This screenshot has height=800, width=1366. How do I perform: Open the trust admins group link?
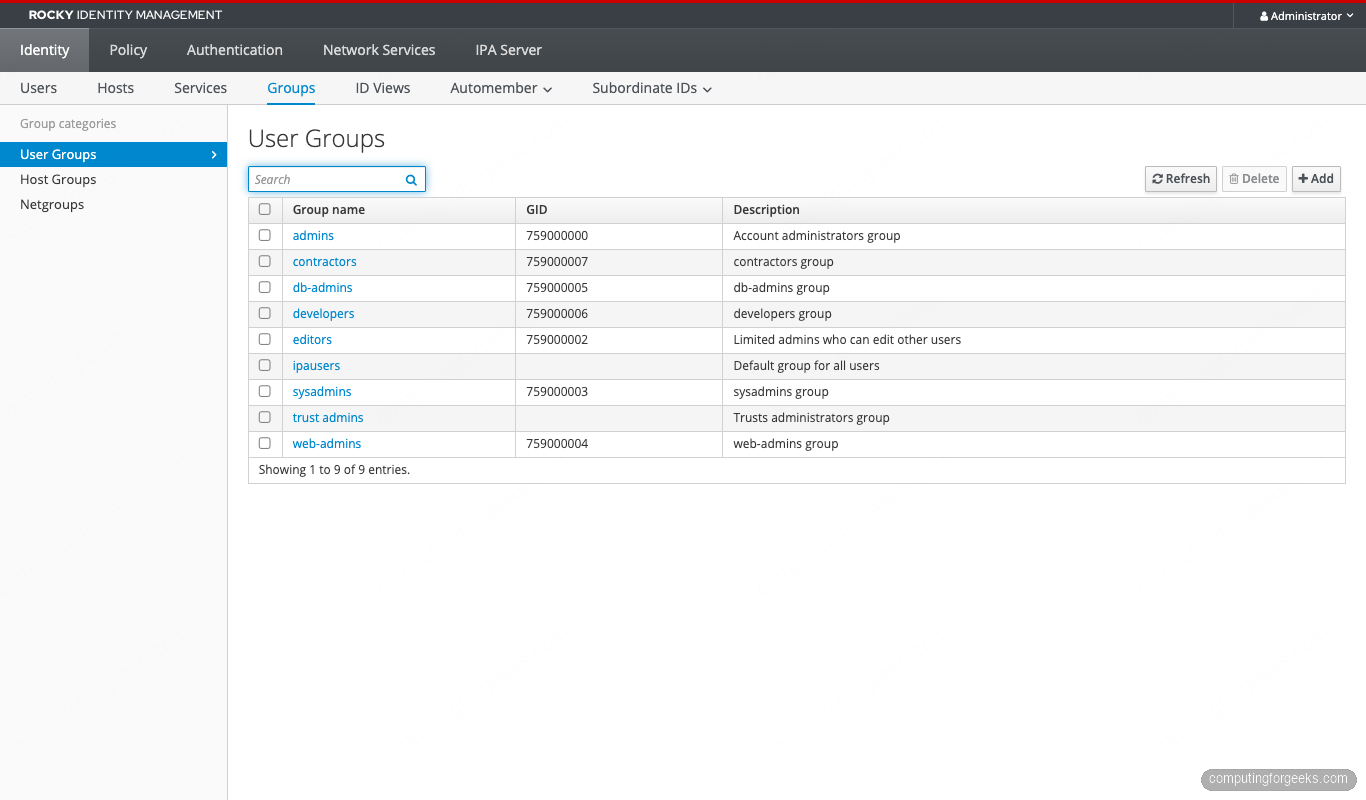pyautogui.click(x=328, y=418)
